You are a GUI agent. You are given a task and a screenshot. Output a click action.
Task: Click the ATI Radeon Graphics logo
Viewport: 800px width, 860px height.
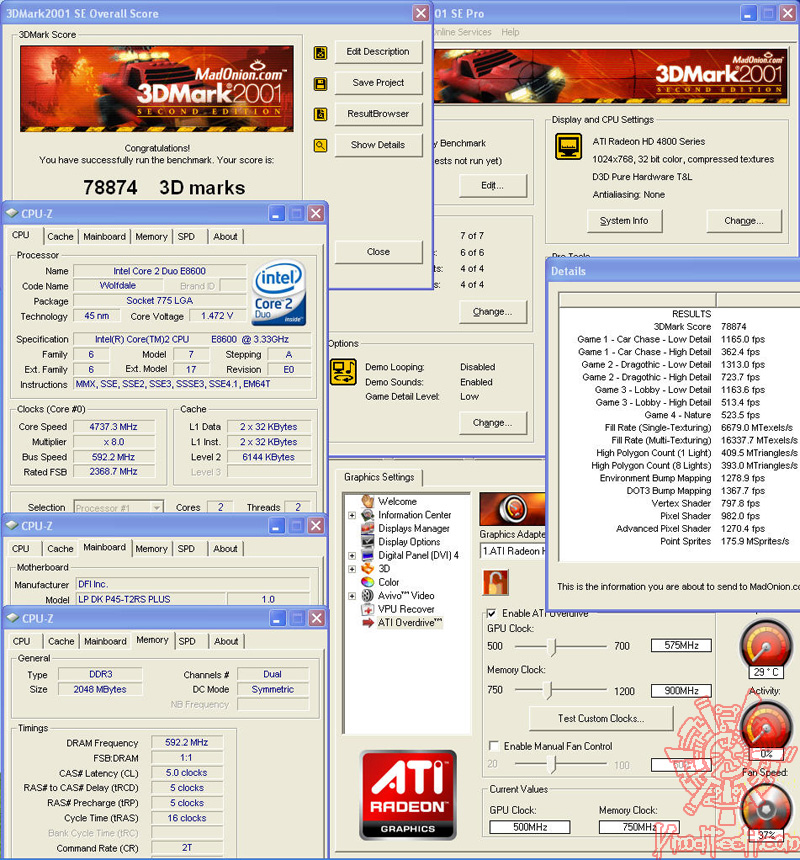click(407, 795)
